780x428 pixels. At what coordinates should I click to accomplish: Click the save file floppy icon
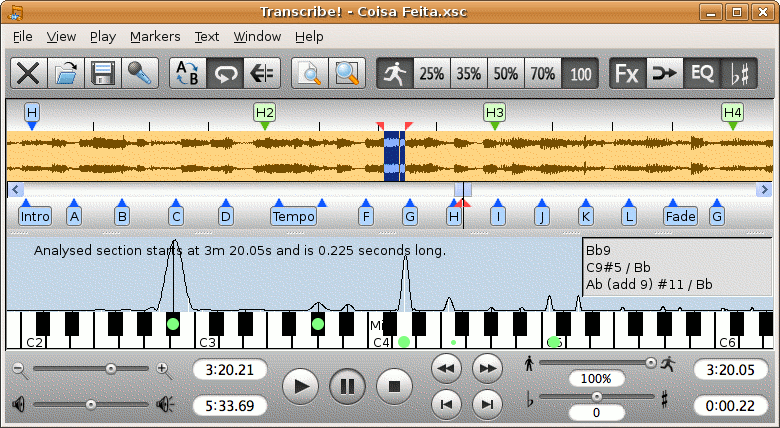(102, 73)
